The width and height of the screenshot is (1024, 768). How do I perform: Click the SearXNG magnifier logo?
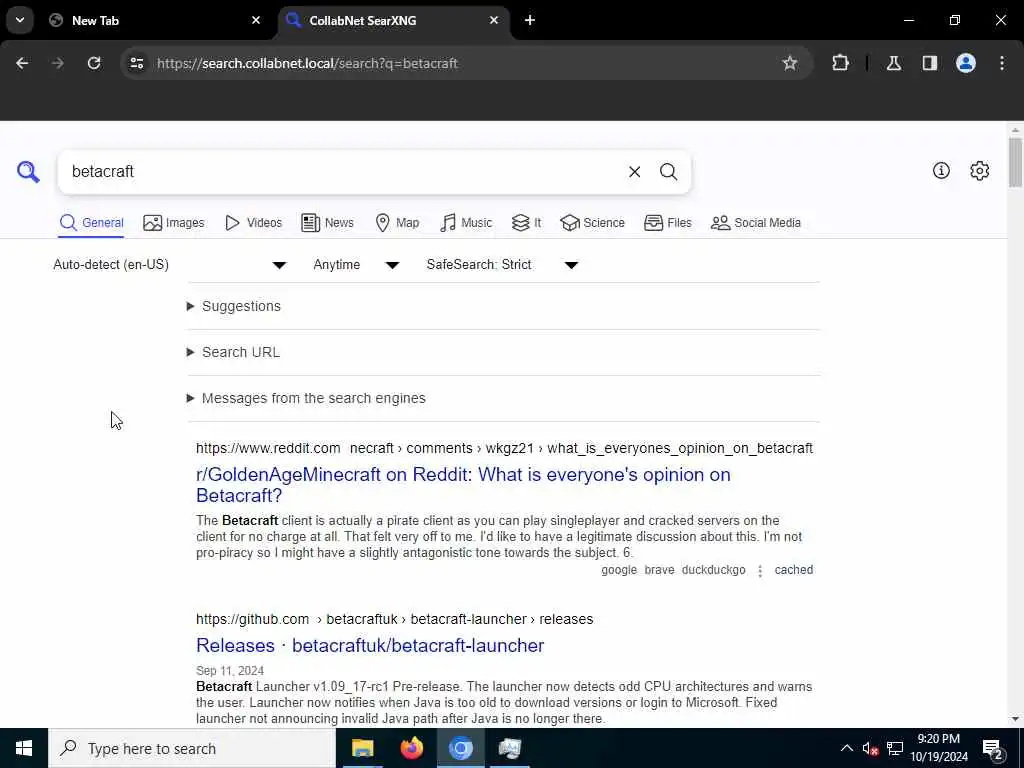[28, 172]
